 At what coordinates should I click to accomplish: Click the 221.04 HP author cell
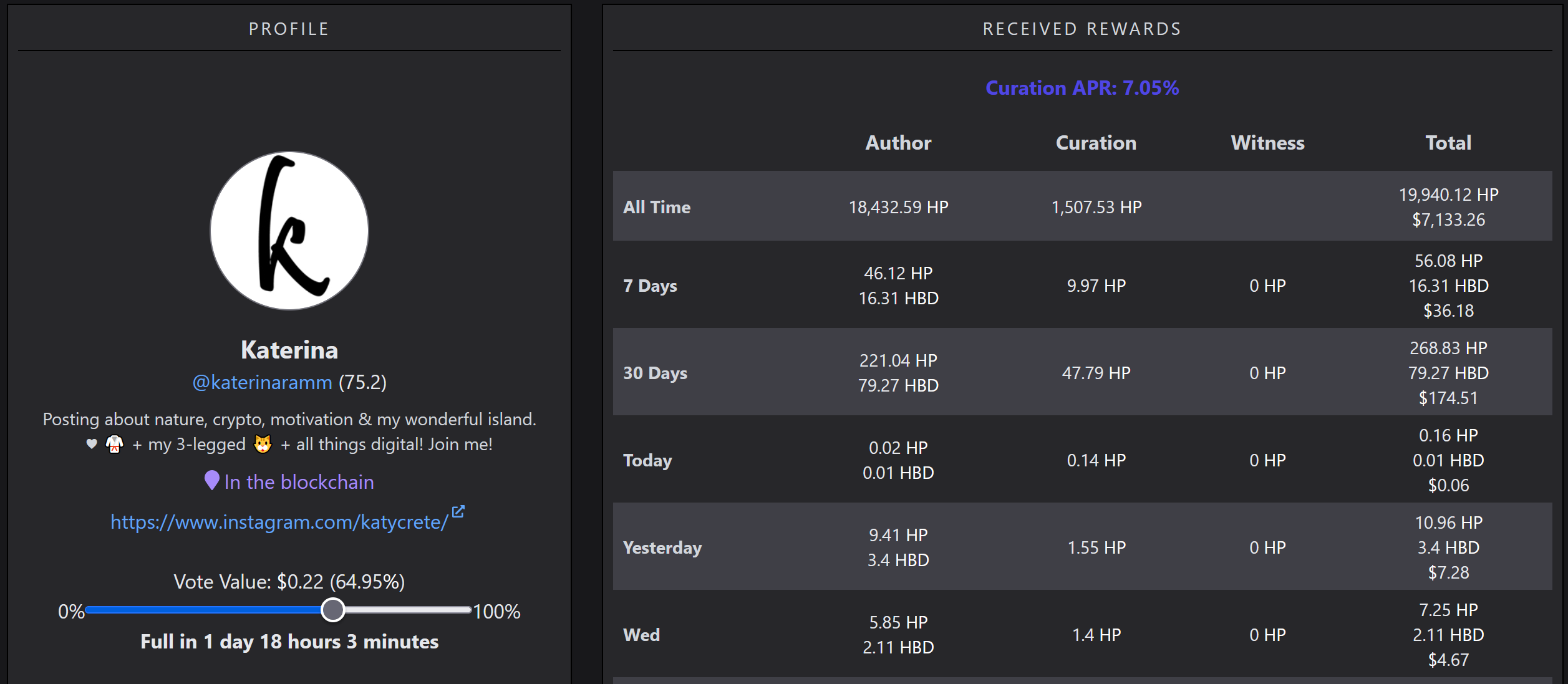[898, 360]
